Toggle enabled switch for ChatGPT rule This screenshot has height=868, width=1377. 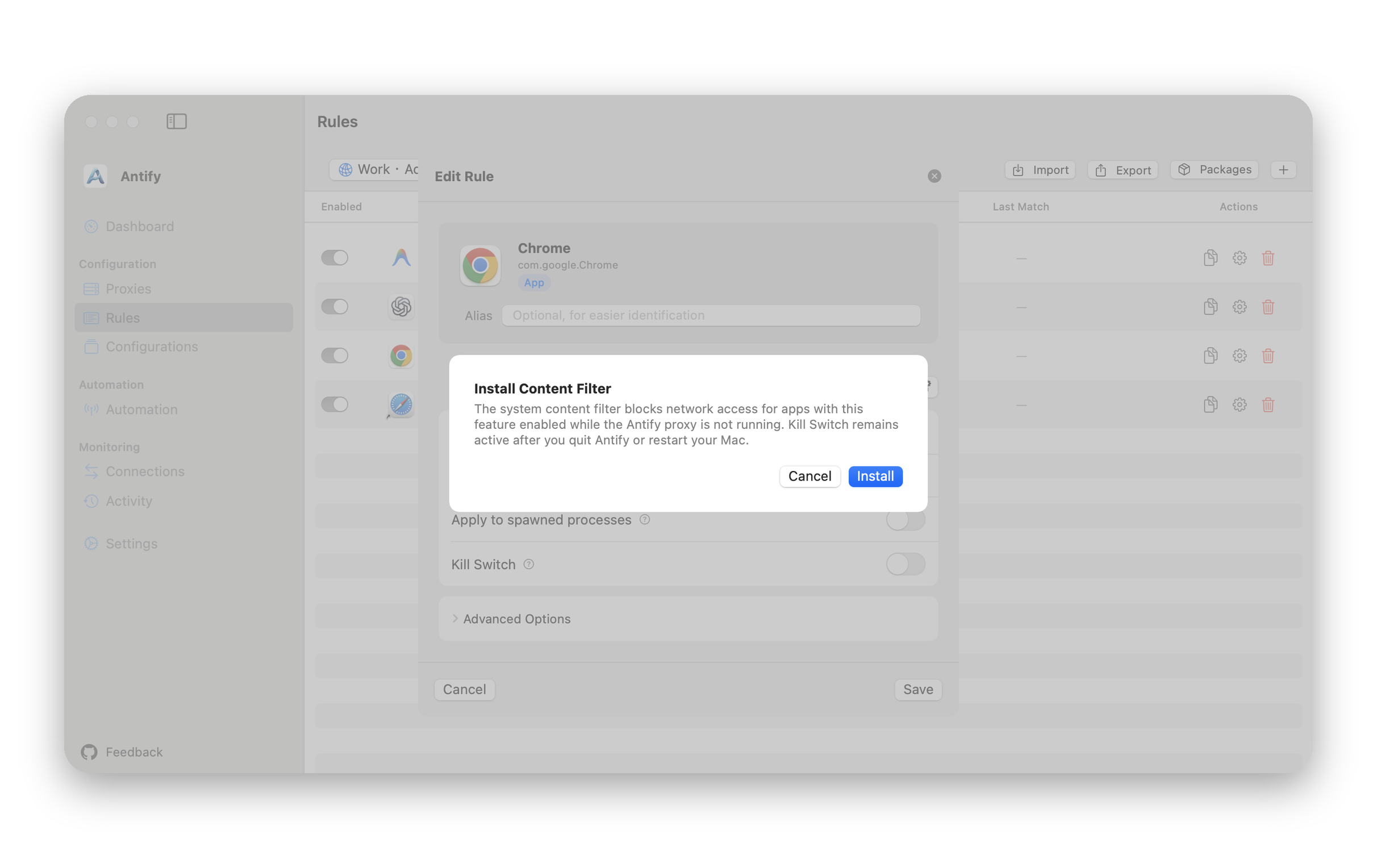[x=335, y=307]
